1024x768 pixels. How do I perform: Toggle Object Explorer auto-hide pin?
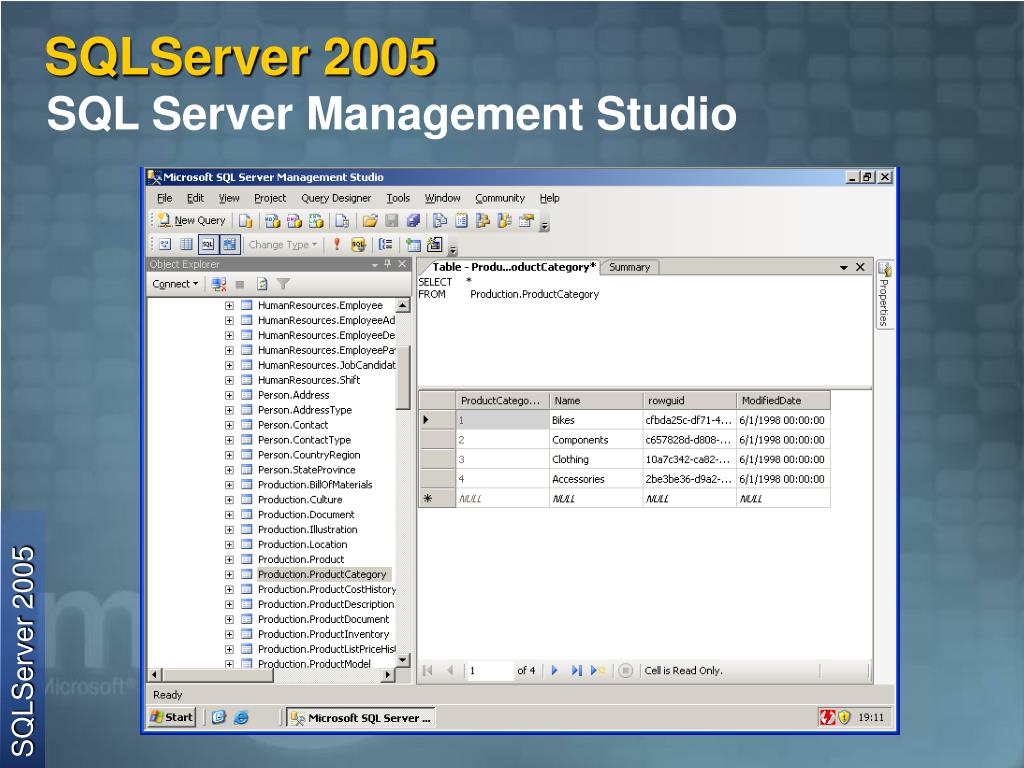(387, 264)
